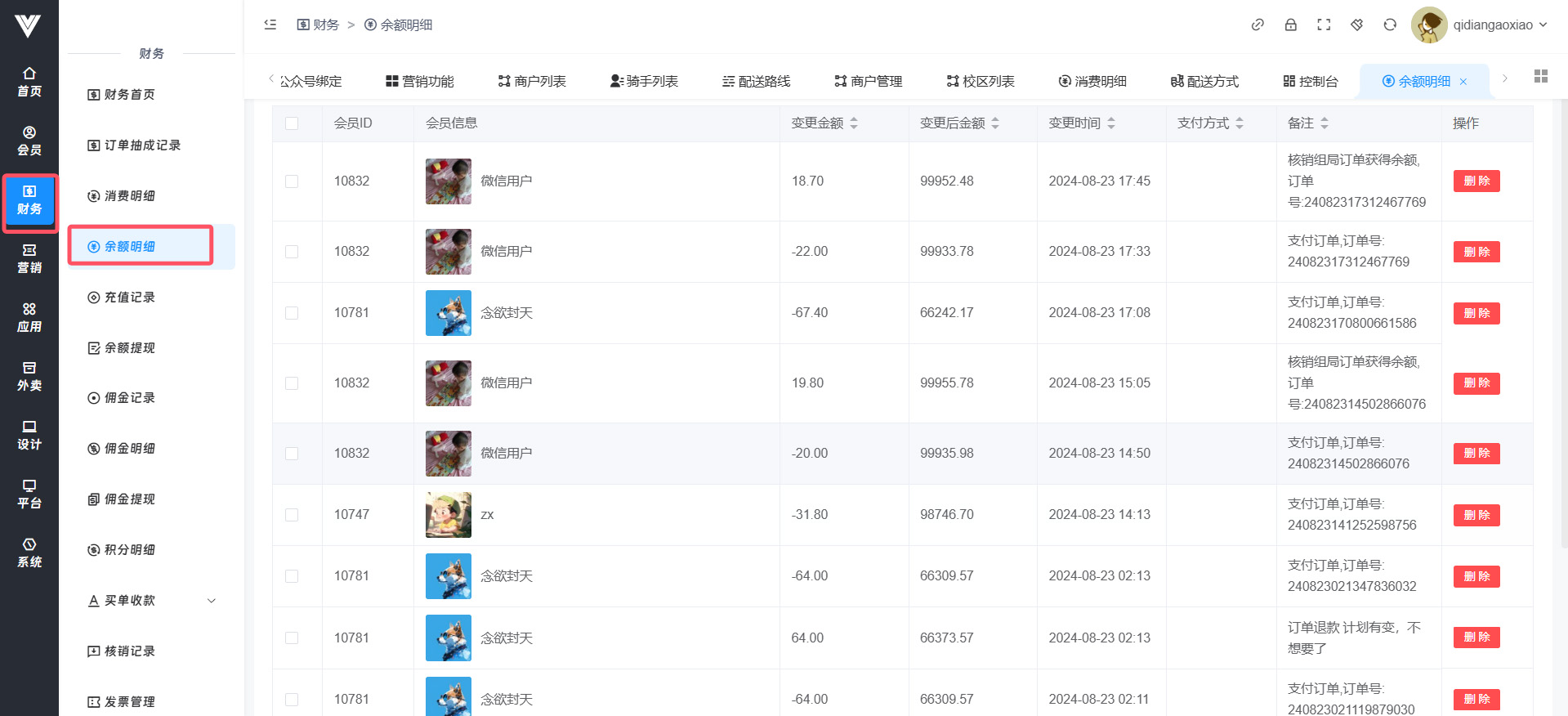Collapse the sidebar menu icon

[270, 25]
